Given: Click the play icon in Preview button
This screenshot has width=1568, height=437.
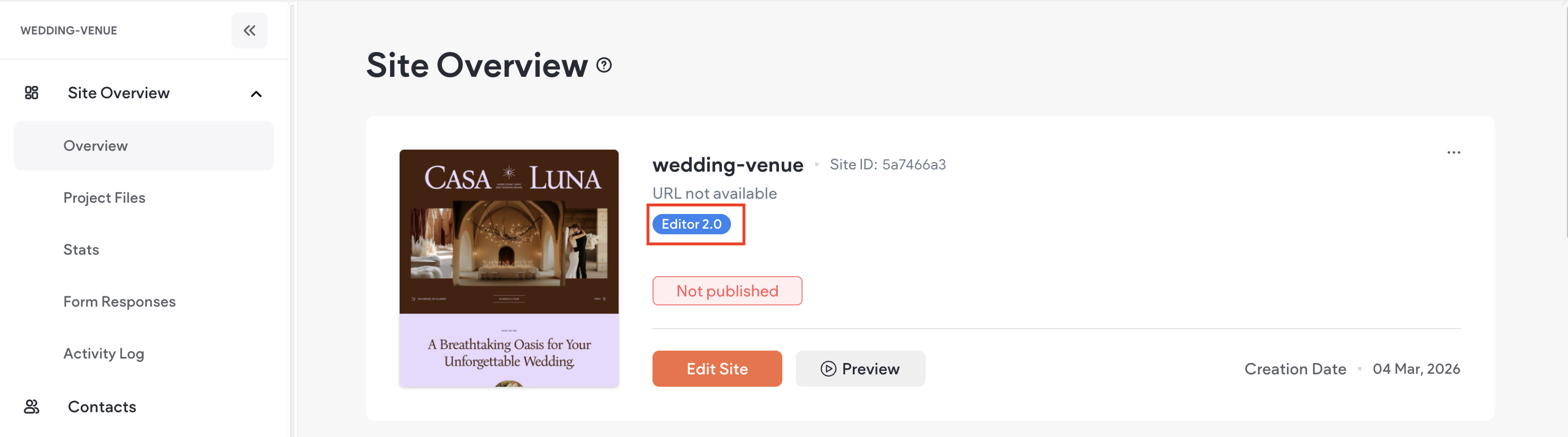Looking at the screenshot, I should (x=828, y=369).
